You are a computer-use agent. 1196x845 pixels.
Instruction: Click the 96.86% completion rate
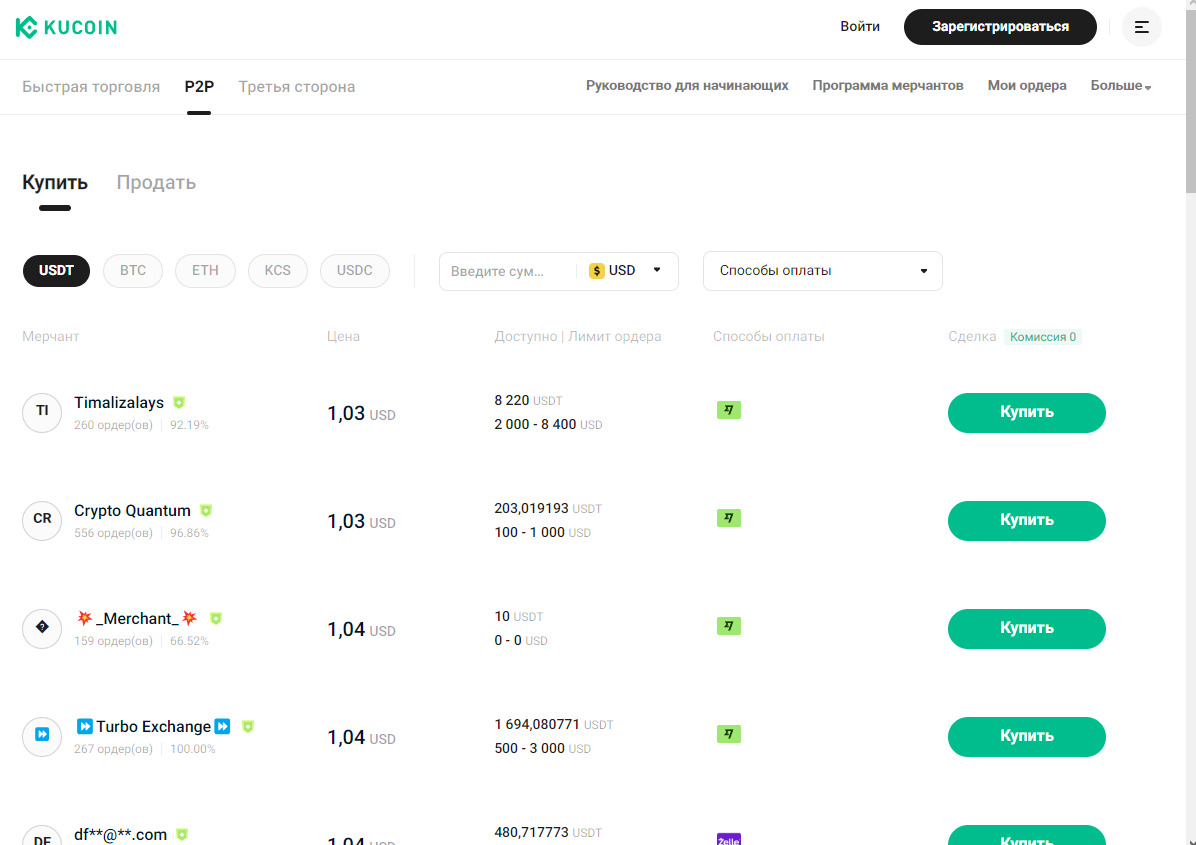(x=189, y=533)
